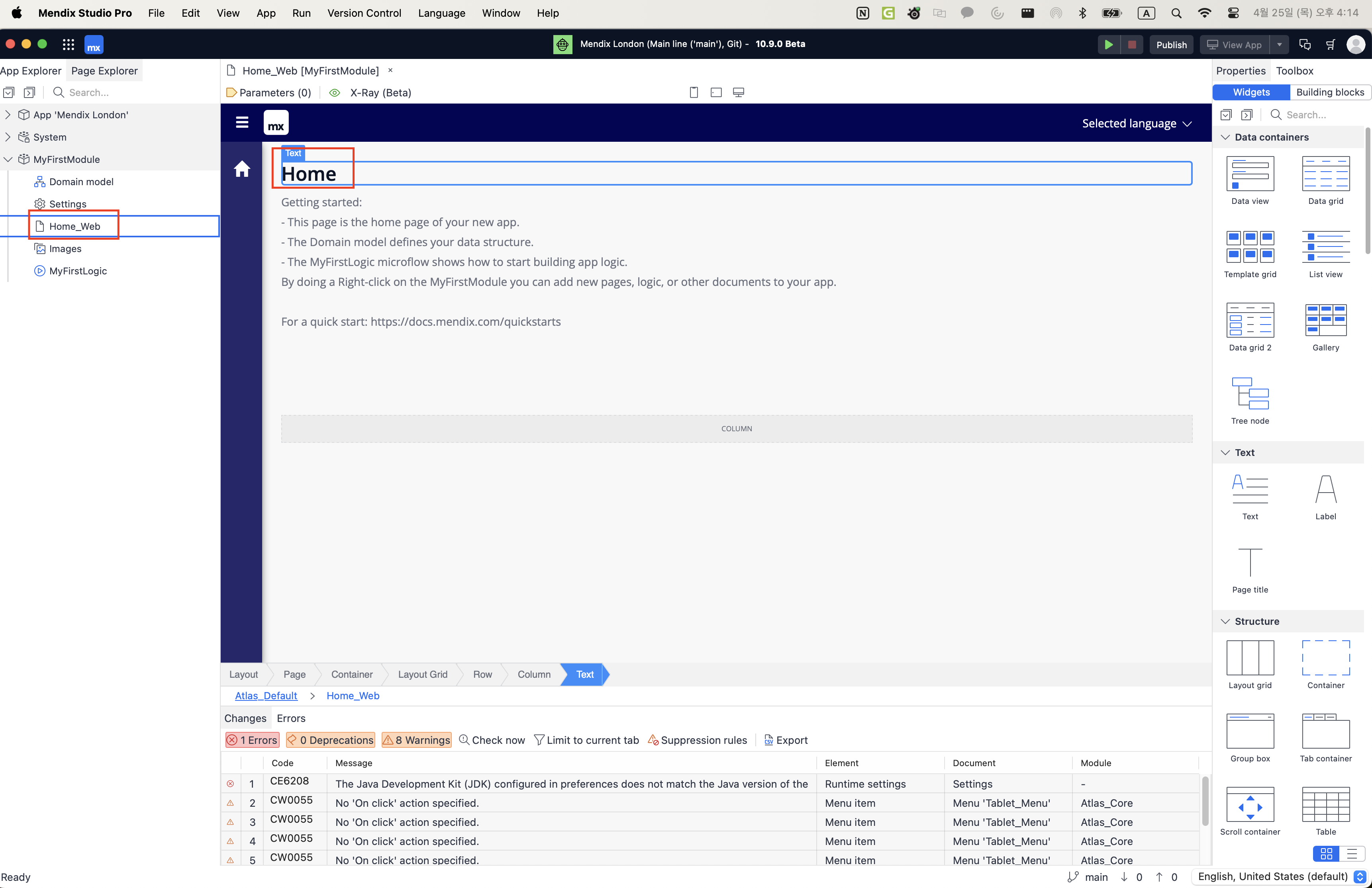Switch Toolbox to Widgets view
The image size is (1372, 888).
tap(1251, 92)
